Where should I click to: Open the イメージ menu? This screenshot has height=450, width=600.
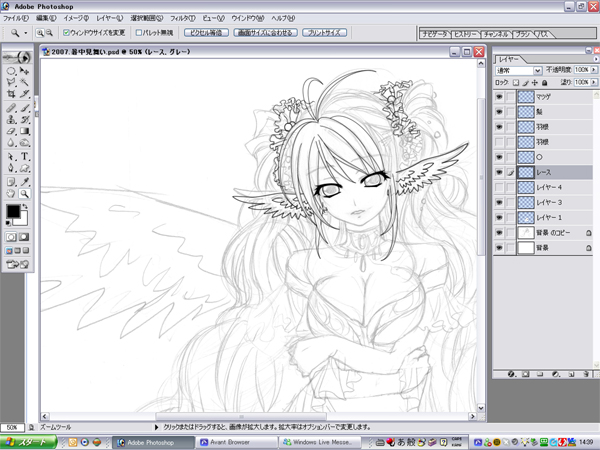(76, 18)
